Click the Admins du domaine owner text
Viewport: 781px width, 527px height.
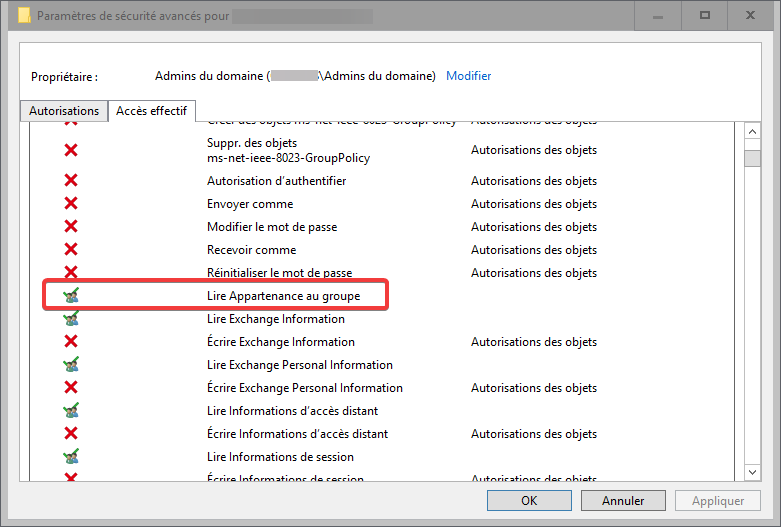[x=295, y=76]
